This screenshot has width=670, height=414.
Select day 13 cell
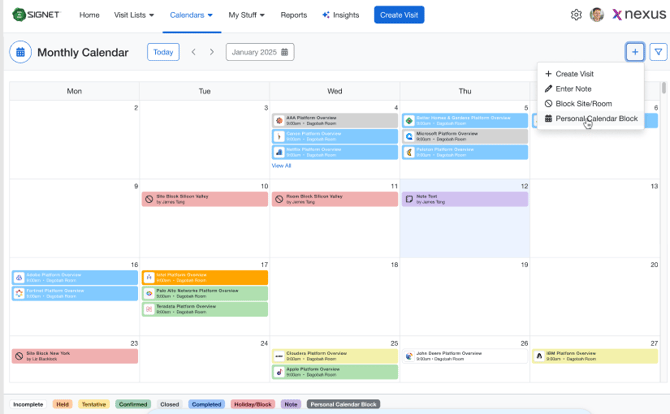(x=595, y=218)
